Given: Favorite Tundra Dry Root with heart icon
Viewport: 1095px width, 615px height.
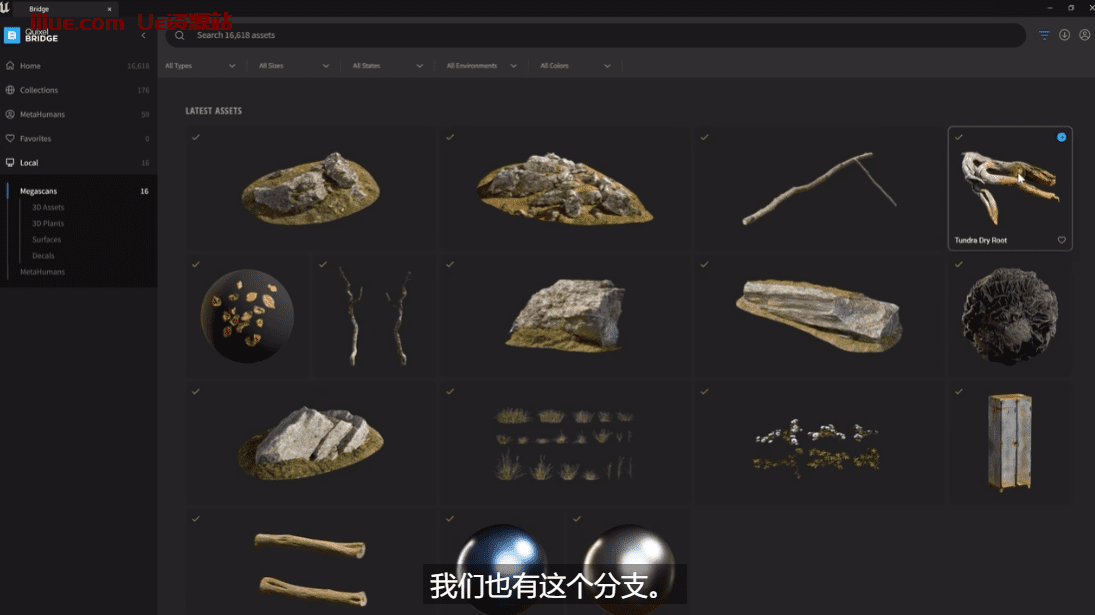Looking at the screenshot, I should click(x=1061, y=240).
